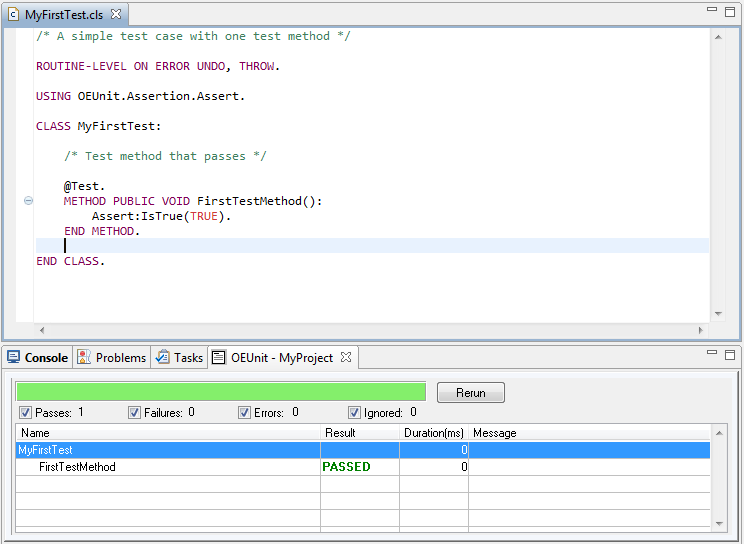Viewport: 744px width, 544px height.
Task: Click the 'A simple test case' comment
Action: click(x=193, y=36)
